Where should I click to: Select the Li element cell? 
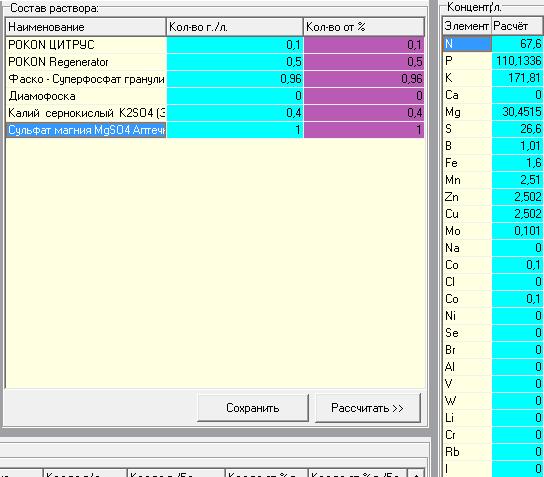click(x=467, y=418)
